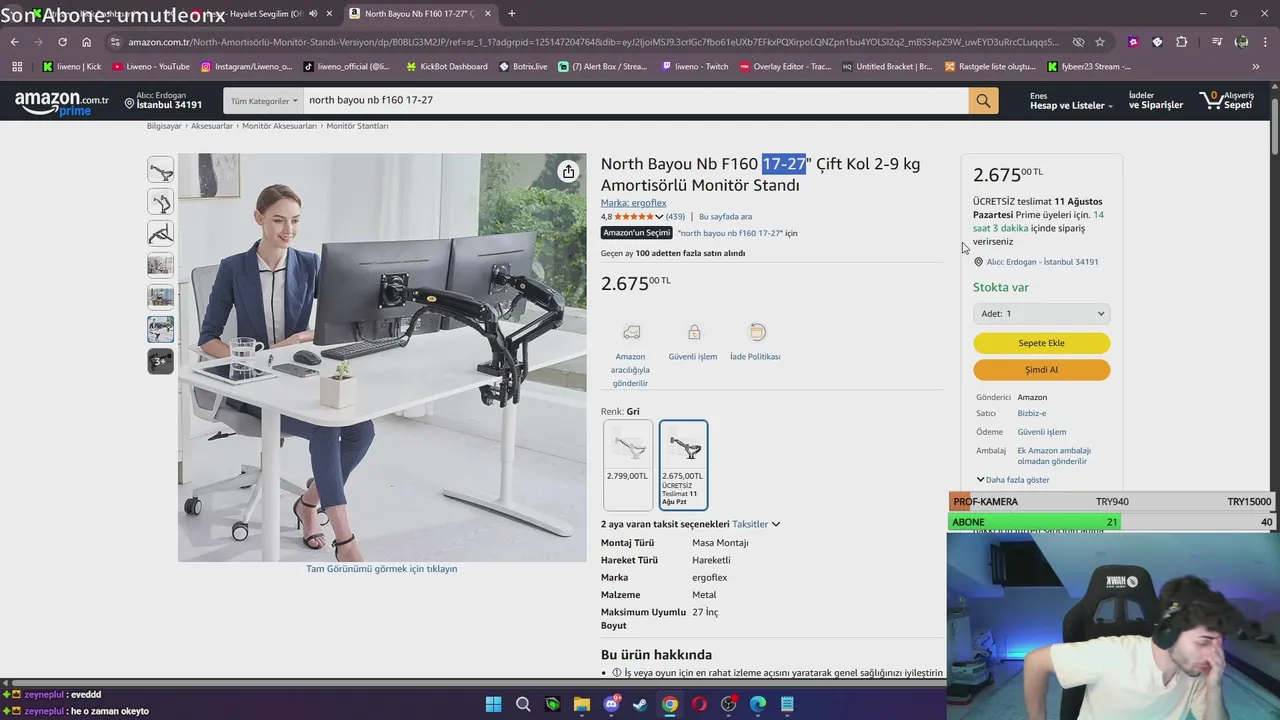Click the main product image
This screenshot has width=1280, height=720.
click(x=382, y=357)
